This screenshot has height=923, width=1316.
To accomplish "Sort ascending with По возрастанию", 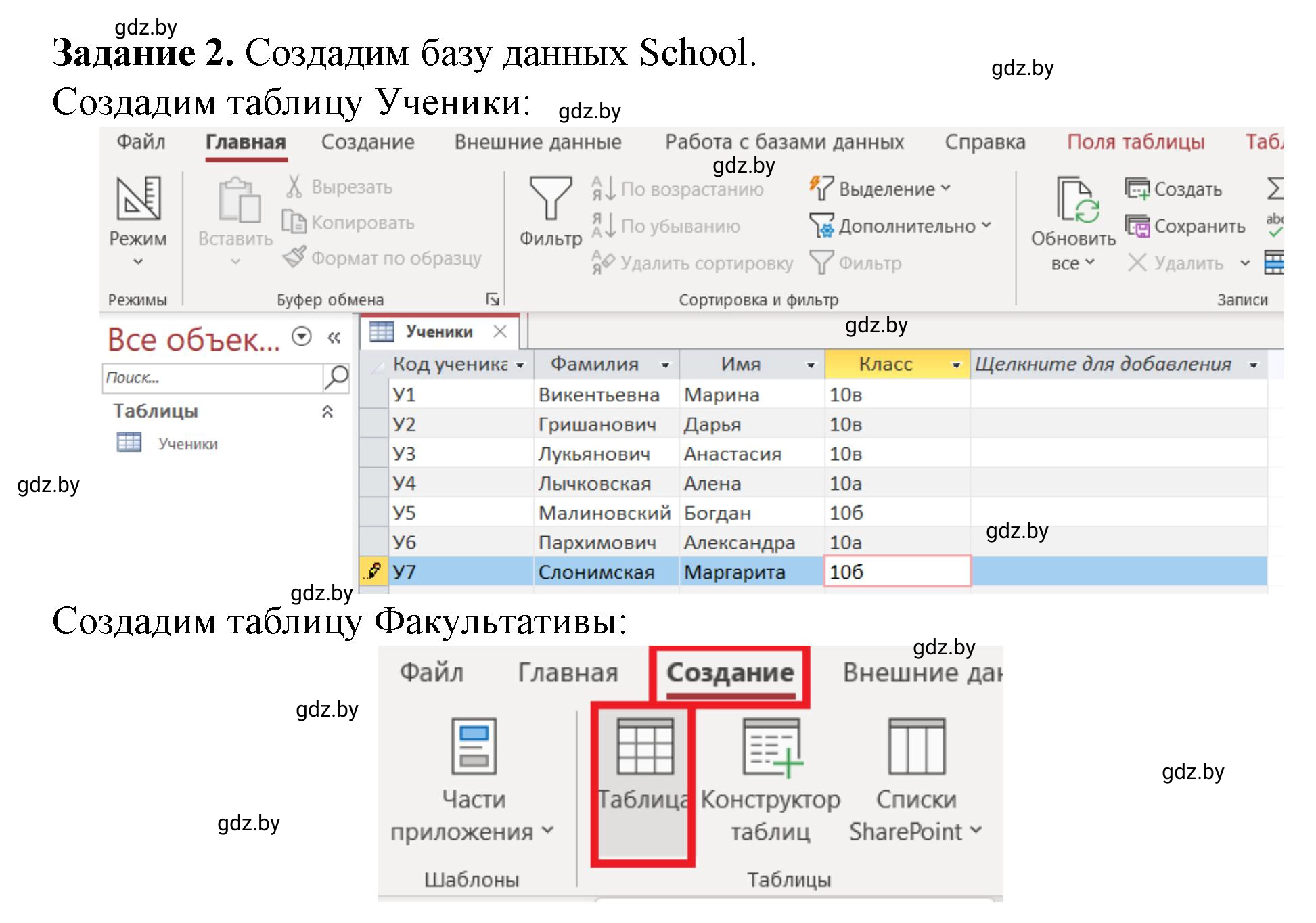I will tap(677, 189).
